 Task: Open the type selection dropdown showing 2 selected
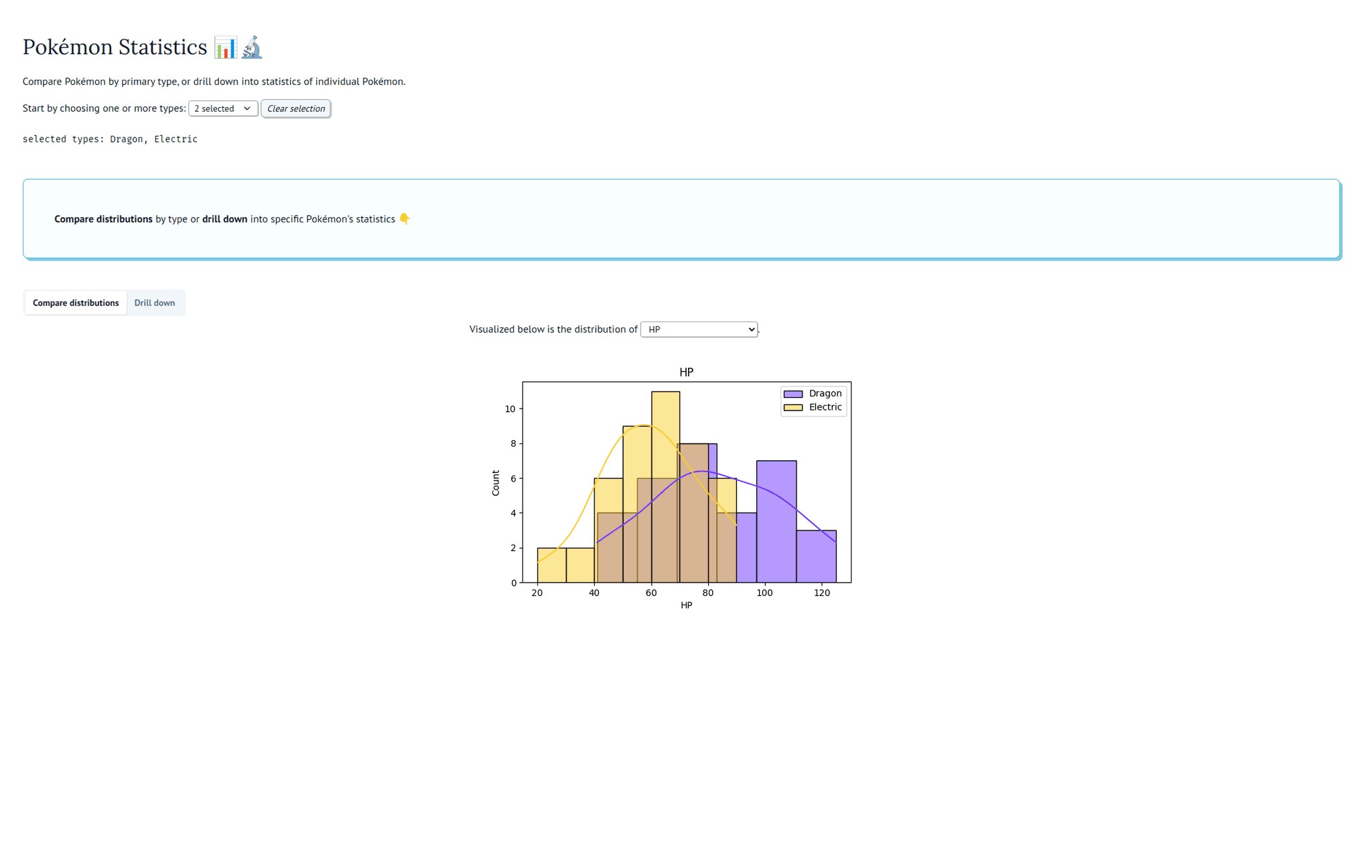(222, 108)
